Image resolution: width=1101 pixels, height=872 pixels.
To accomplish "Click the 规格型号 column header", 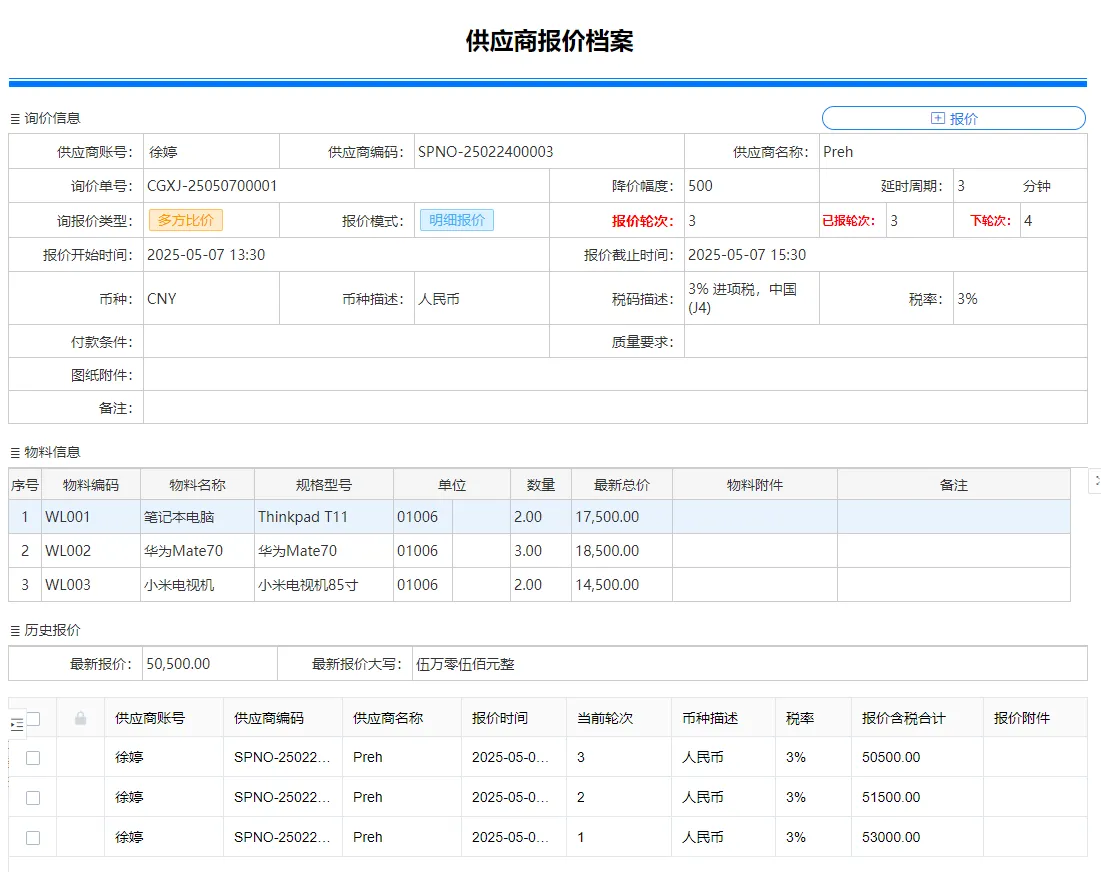I will pyautogui.click(x=324, y=484).
